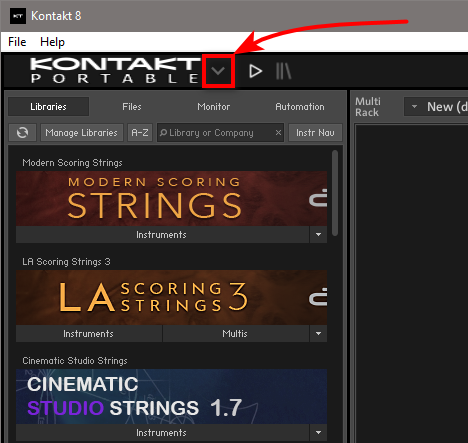Image resolution: width=468 pixels, height=443 pixels.
Task: Expand Cinematic Studio Strings options dropdown
Action: (318, 433)
